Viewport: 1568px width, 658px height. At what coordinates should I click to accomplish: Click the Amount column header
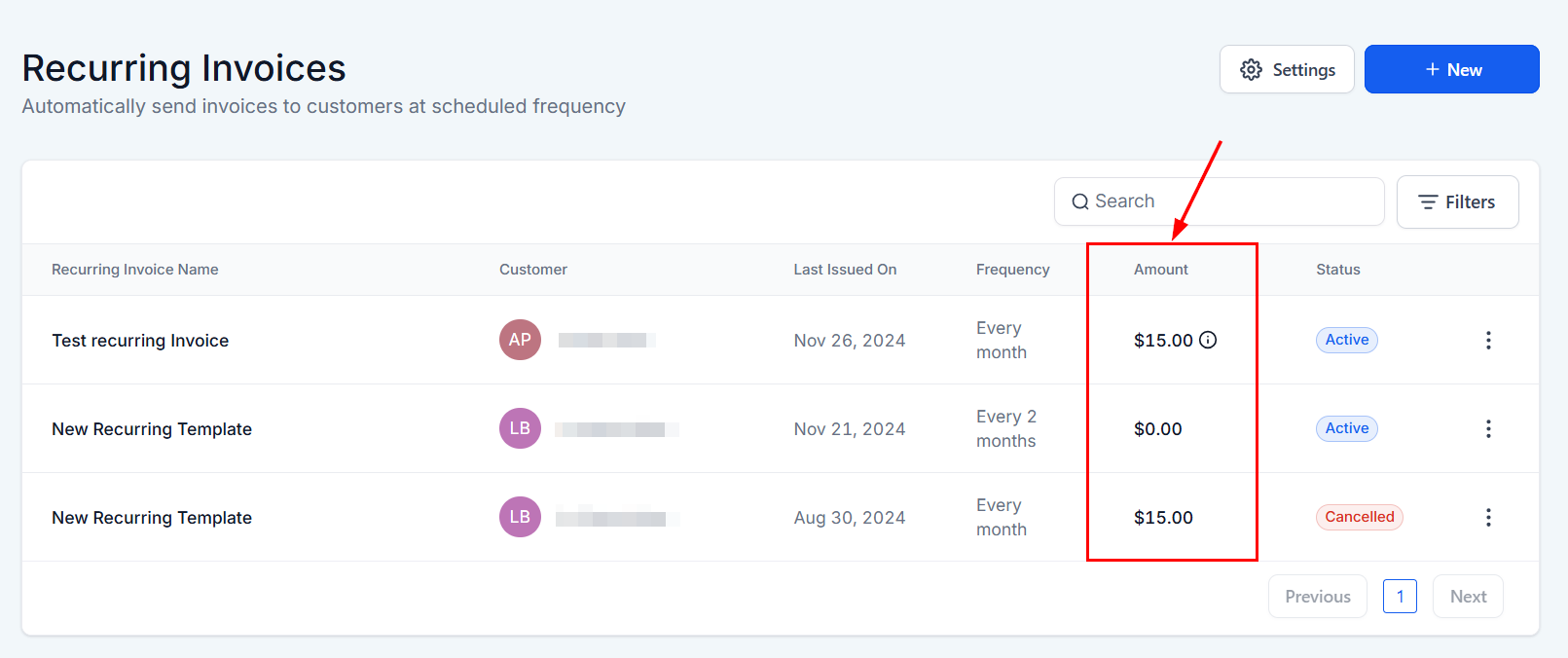pos(1160,270)
